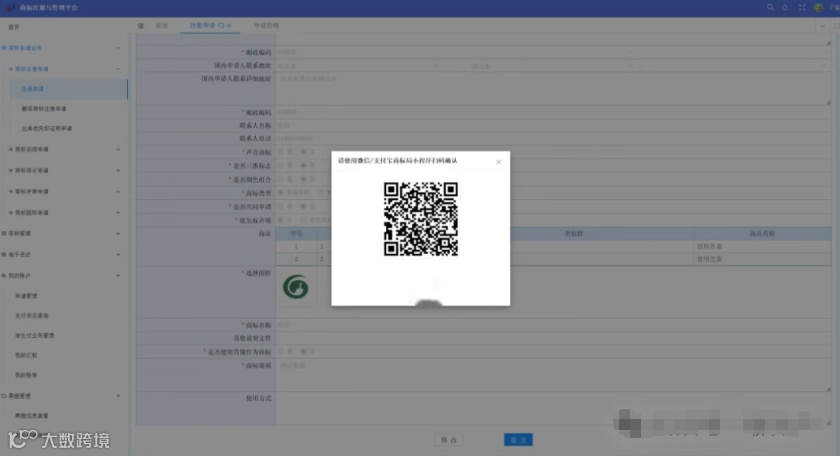Open 撤回商标注册申请 in the sidebar

(44, 109)
